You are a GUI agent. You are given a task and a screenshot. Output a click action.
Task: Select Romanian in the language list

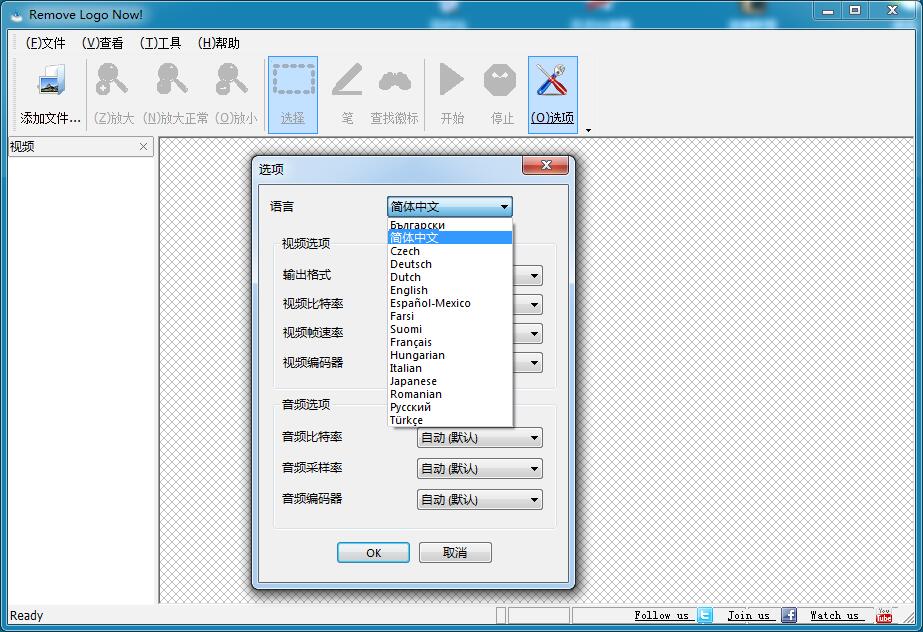(450, 394)
